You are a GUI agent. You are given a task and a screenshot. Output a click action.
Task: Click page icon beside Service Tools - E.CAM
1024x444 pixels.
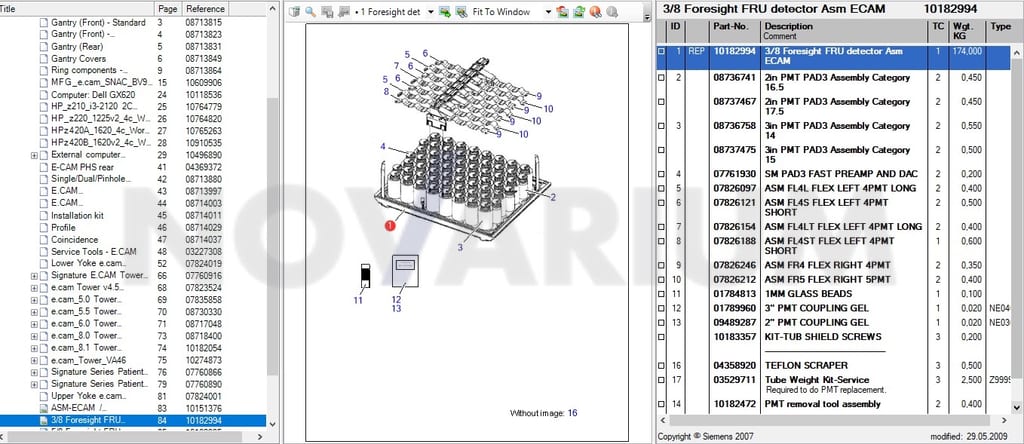(x=44, y=251)
